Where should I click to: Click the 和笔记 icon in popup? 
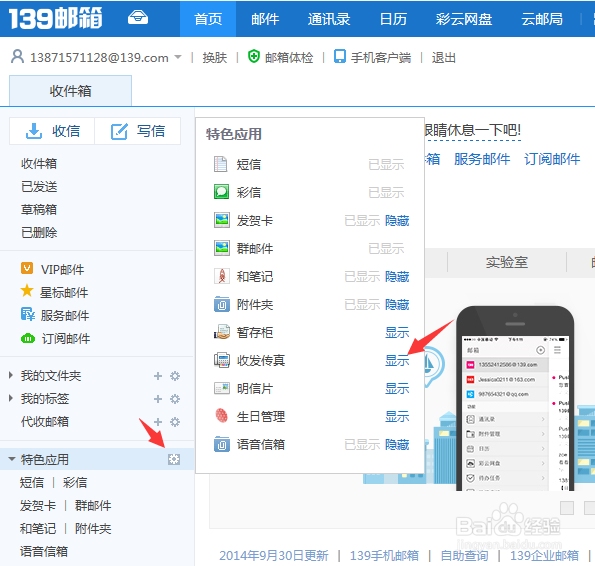222,276
